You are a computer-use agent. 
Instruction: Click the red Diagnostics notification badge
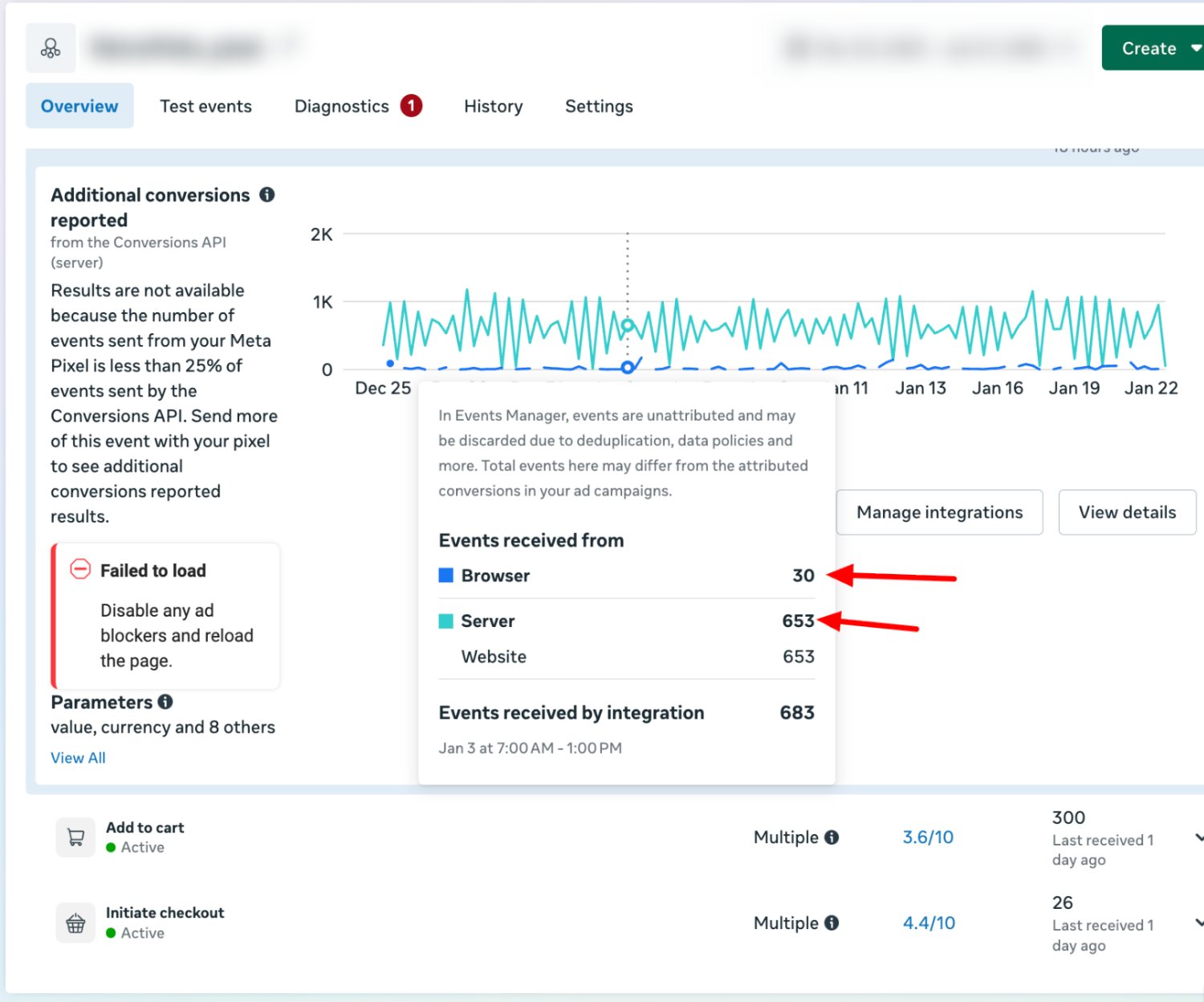click(411, 105)
